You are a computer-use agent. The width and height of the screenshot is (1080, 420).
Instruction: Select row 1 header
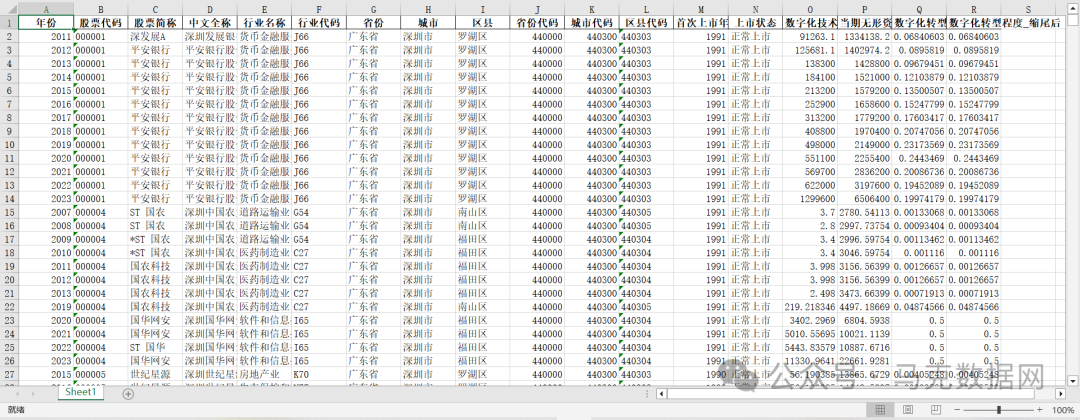(9, 23)
